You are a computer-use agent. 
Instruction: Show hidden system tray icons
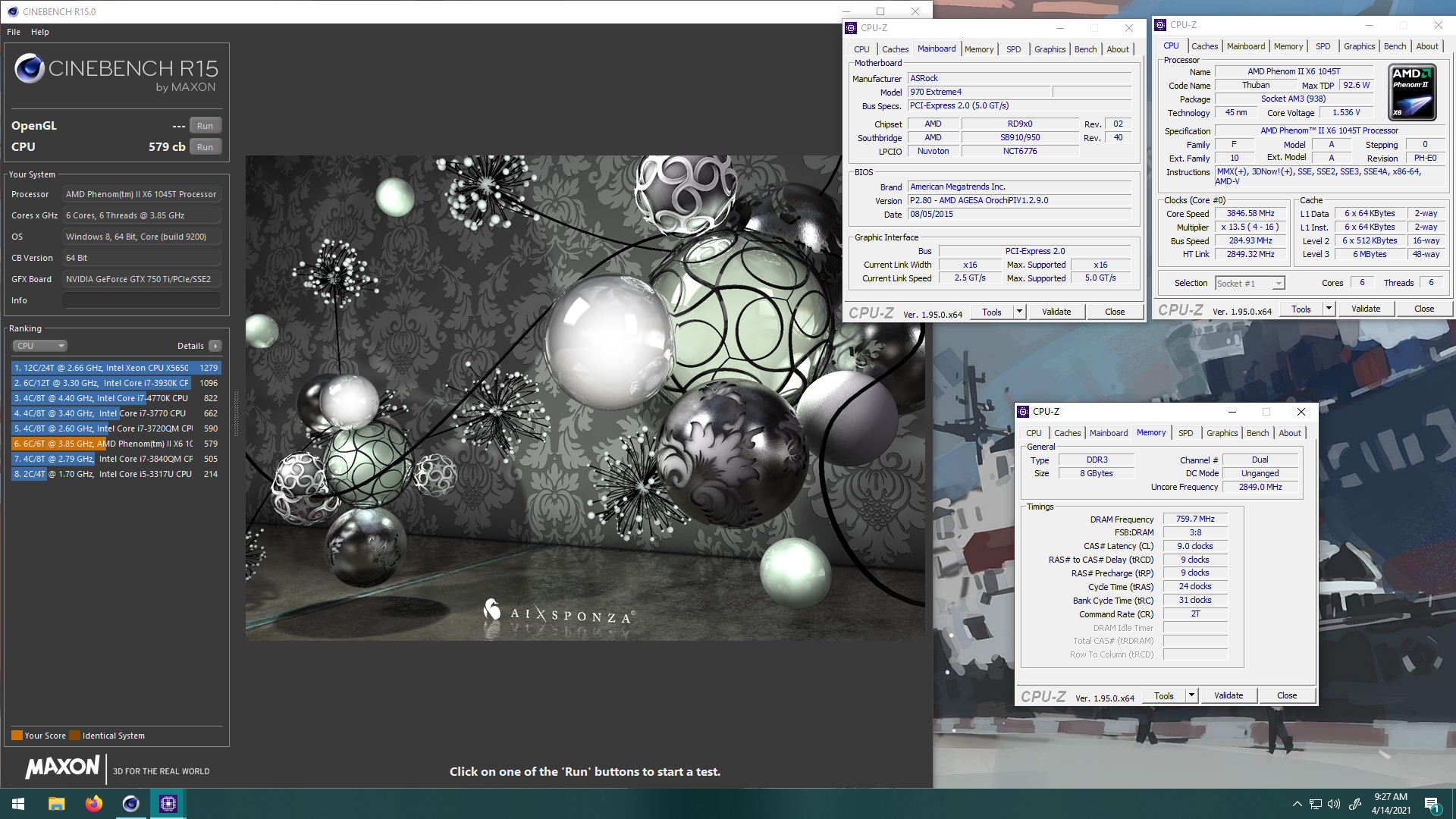point(1297,804)
